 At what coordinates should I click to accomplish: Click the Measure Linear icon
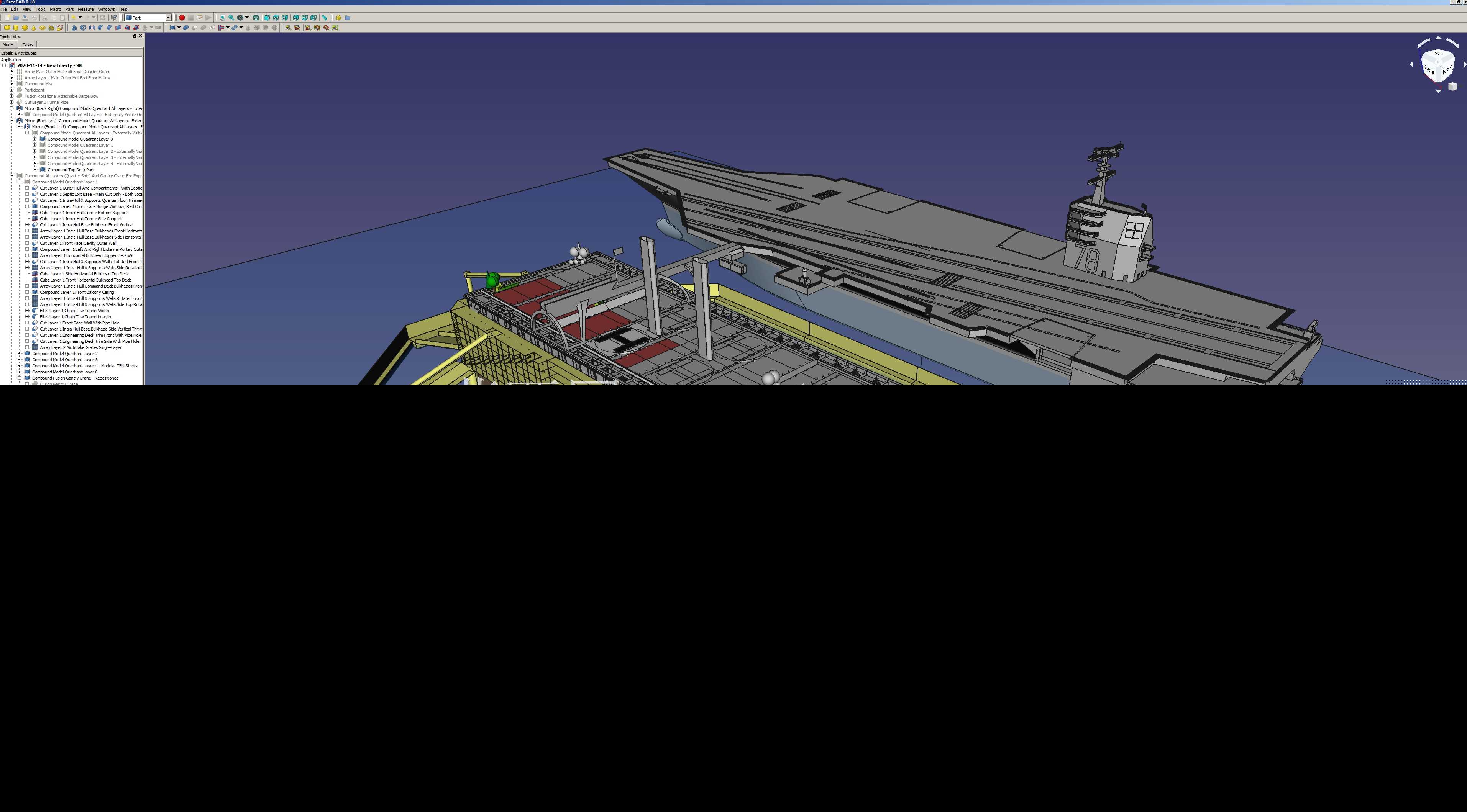288,27
